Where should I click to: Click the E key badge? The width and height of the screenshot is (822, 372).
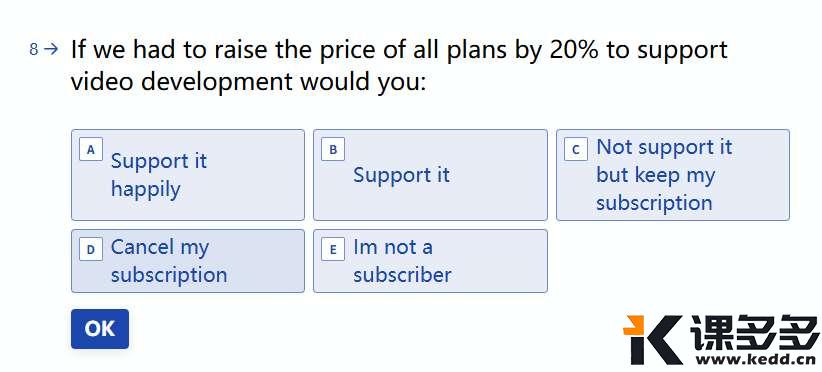click(333, 249)
